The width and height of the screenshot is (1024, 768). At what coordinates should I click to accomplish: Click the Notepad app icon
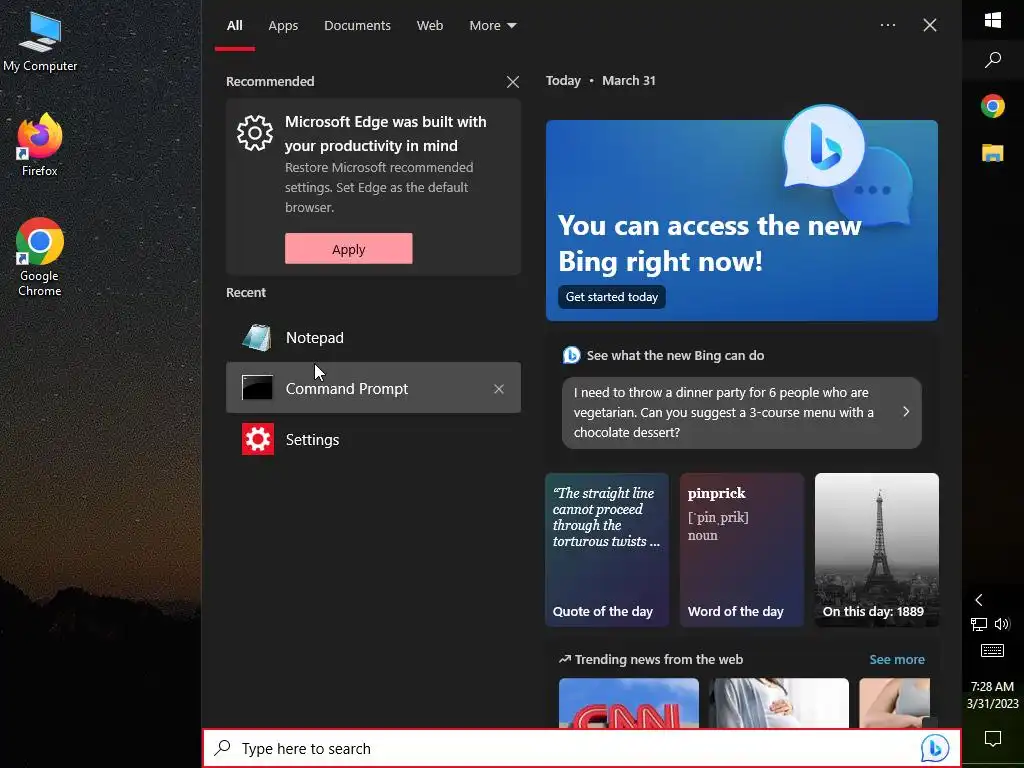point(257,338)
